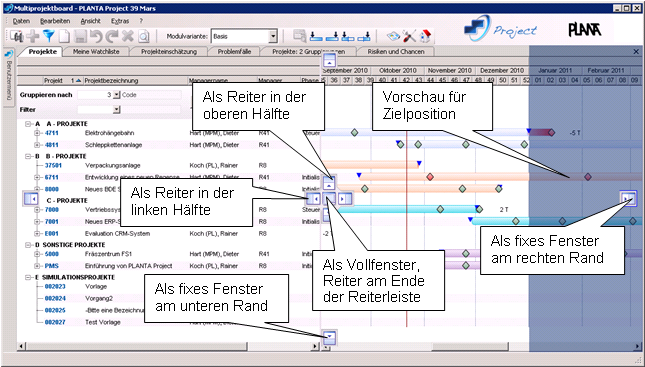Click the center dock-as-full-window indicator
The width and height of the screenshot is (645, 367).
[x=329, y=199]
